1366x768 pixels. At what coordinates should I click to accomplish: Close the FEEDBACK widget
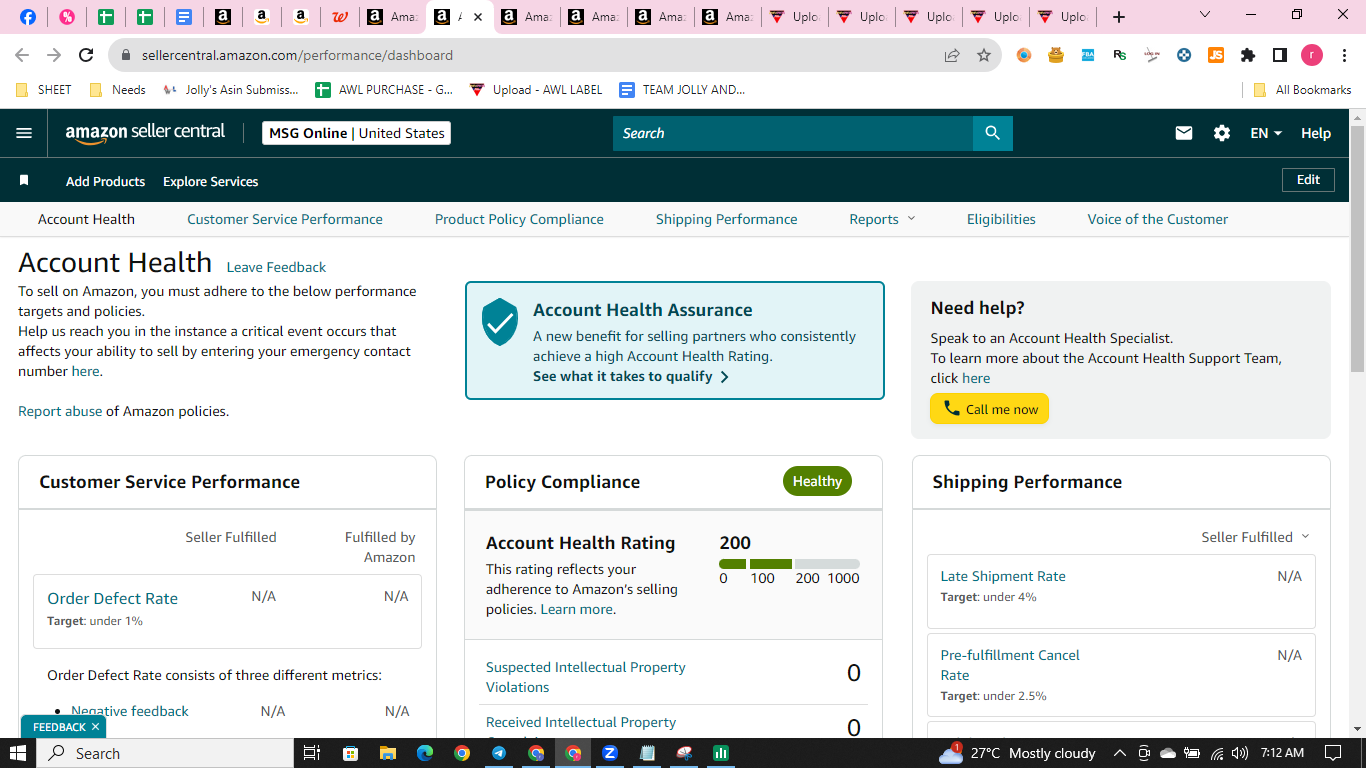coord(95,727)
